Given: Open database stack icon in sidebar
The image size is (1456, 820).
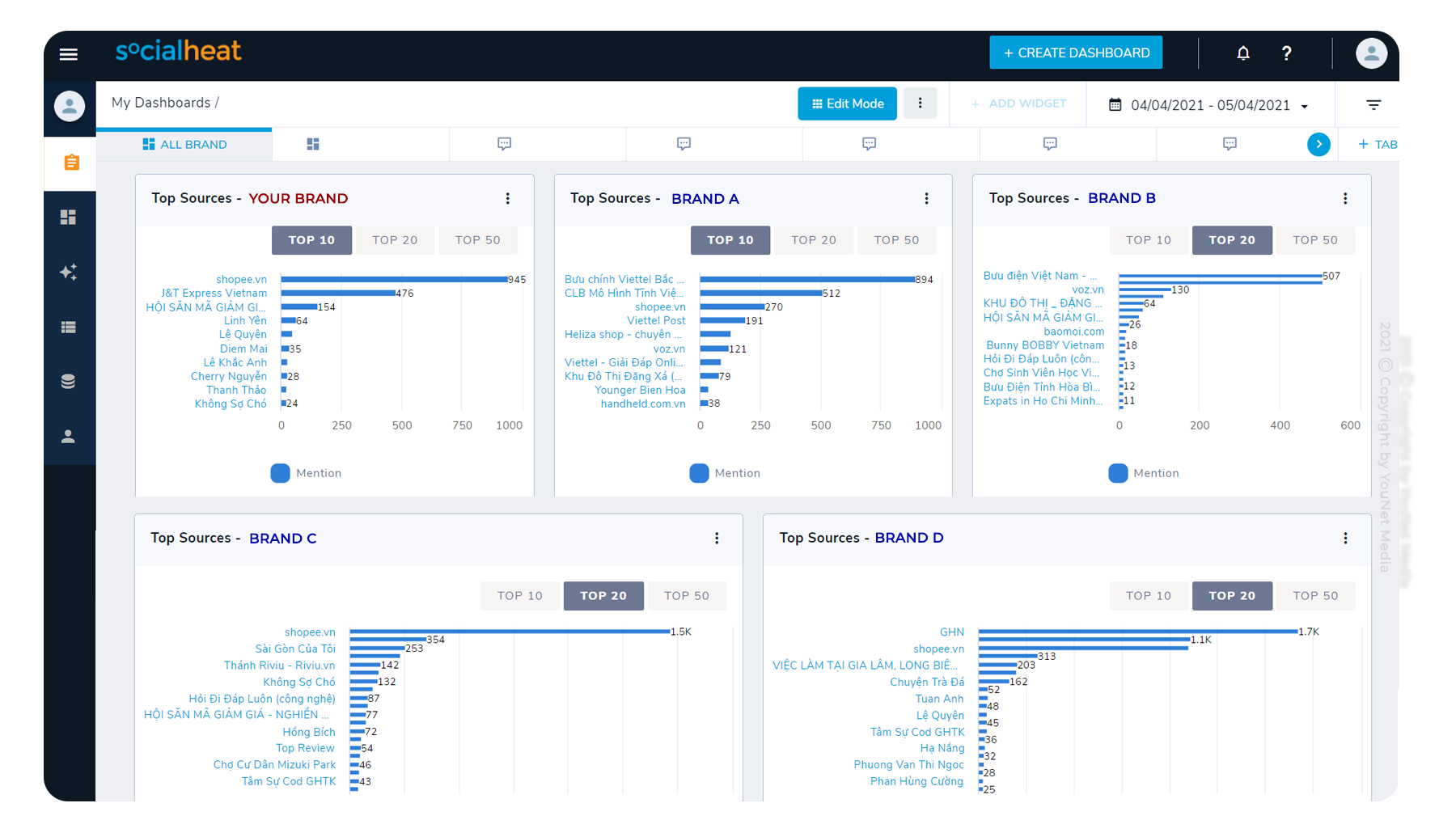Looking at the screenshot, I should click(69, 382).
